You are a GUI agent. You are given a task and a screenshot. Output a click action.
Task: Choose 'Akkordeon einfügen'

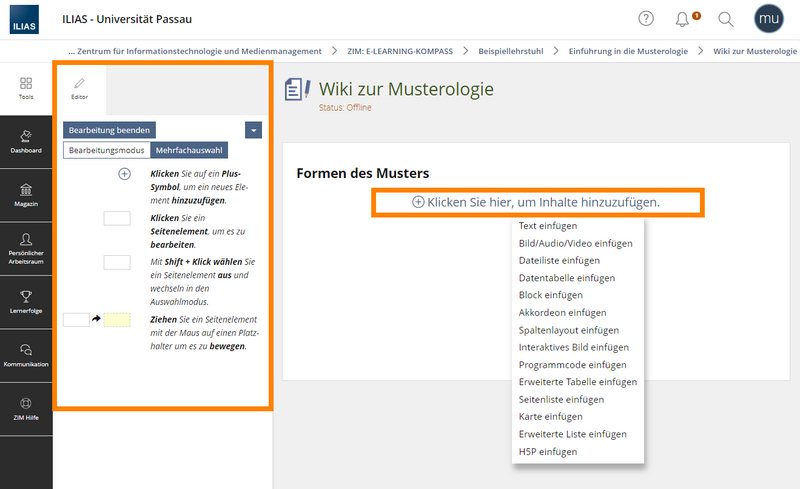coord(562,312)
